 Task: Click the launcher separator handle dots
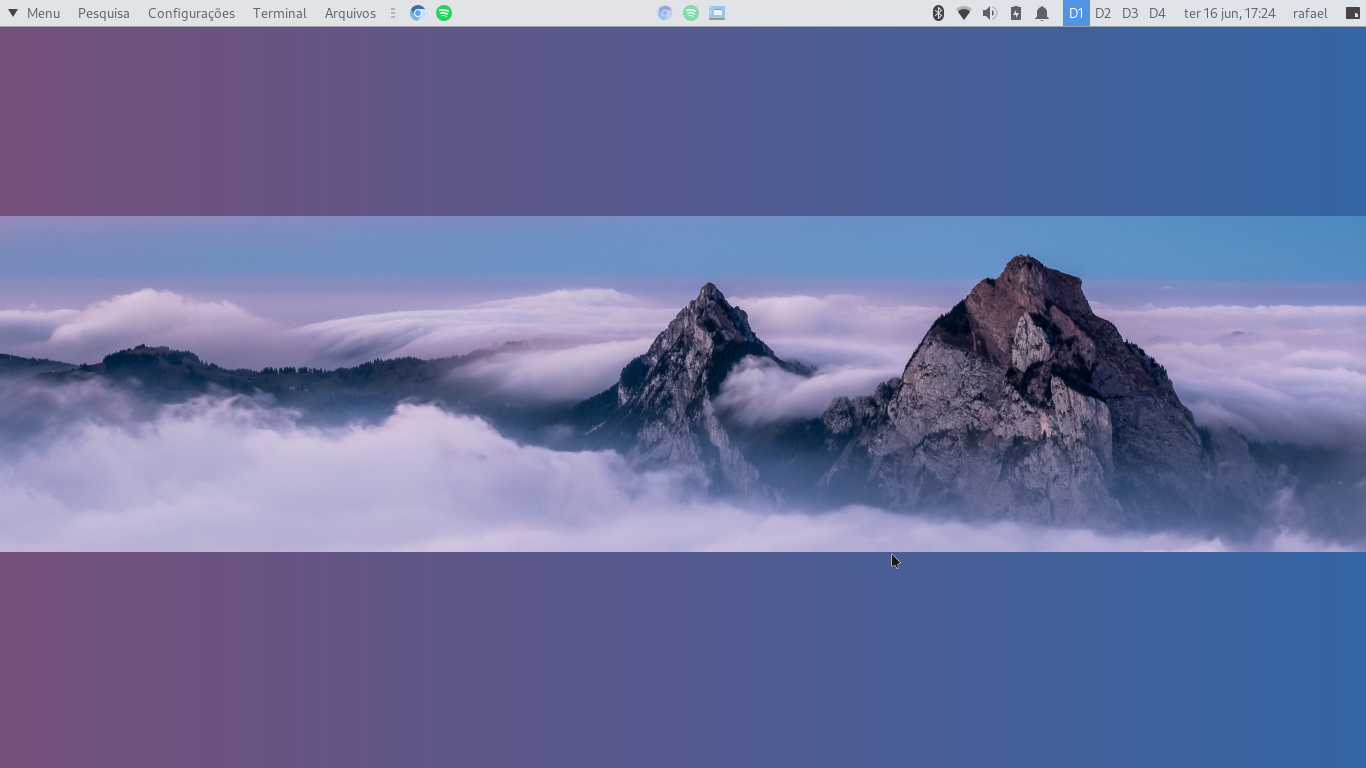393,13
